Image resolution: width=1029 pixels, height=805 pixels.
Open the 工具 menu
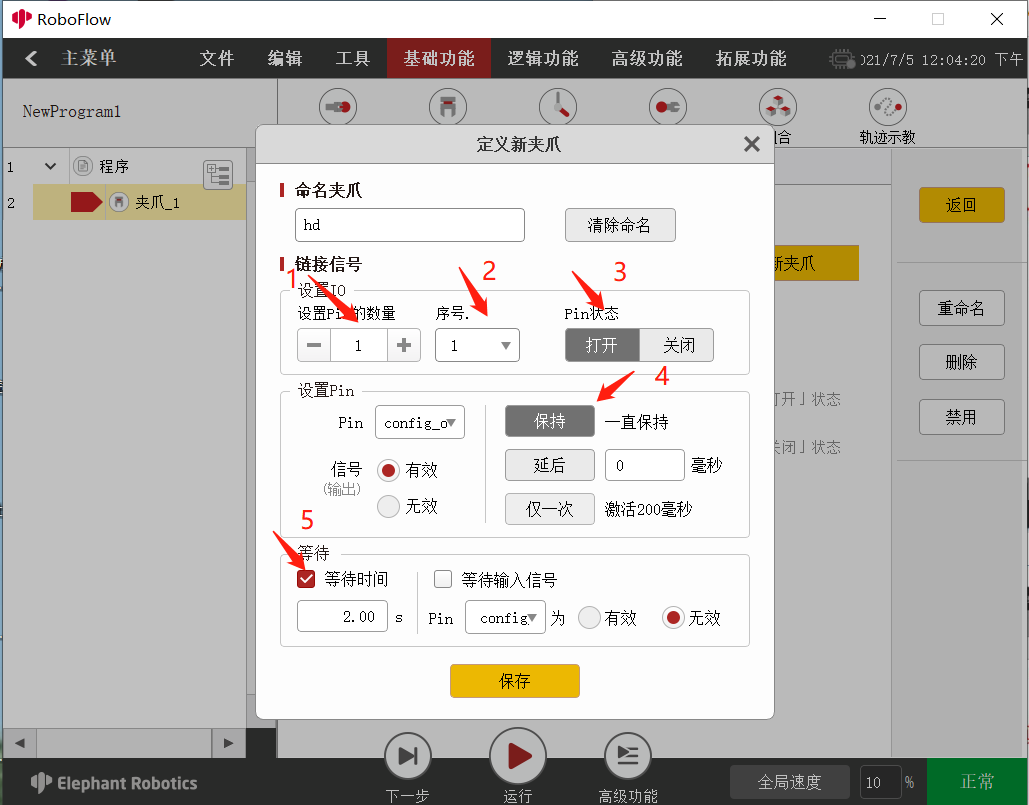click(x=352, y=58)
